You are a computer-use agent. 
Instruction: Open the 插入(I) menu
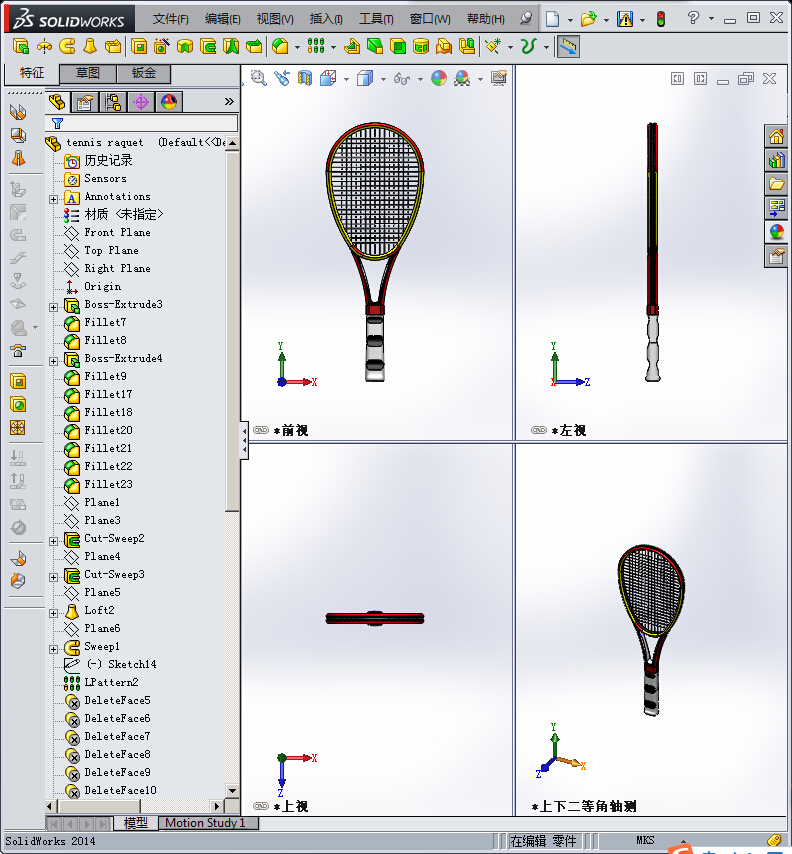point(326,19)
